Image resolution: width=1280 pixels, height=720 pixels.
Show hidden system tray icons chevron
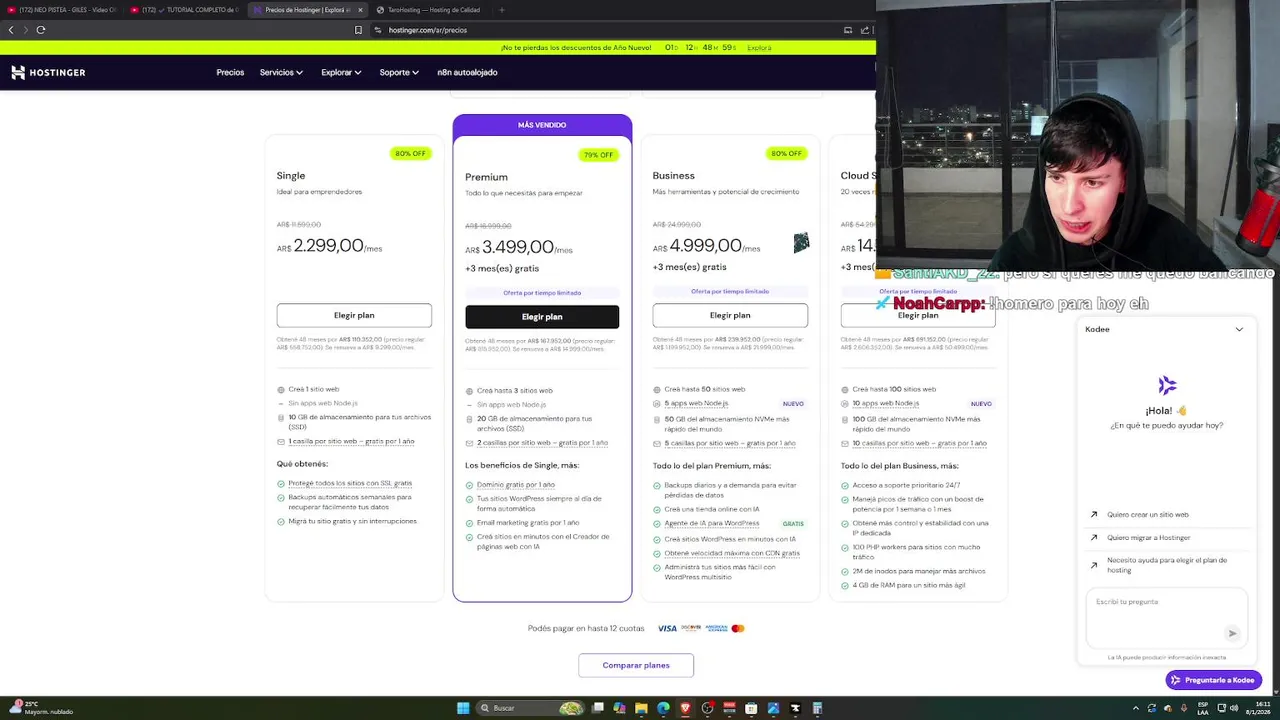(1137, 708)
